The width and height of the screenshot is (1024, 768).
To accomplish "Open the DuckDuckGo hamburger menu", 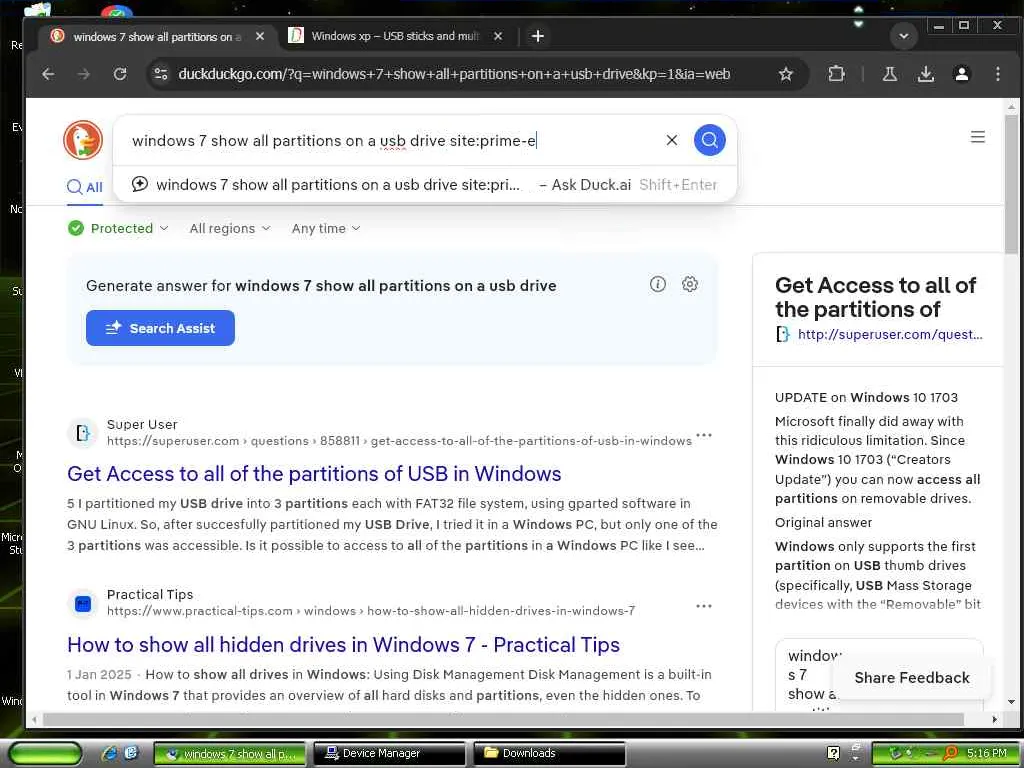I will point(977,137).
